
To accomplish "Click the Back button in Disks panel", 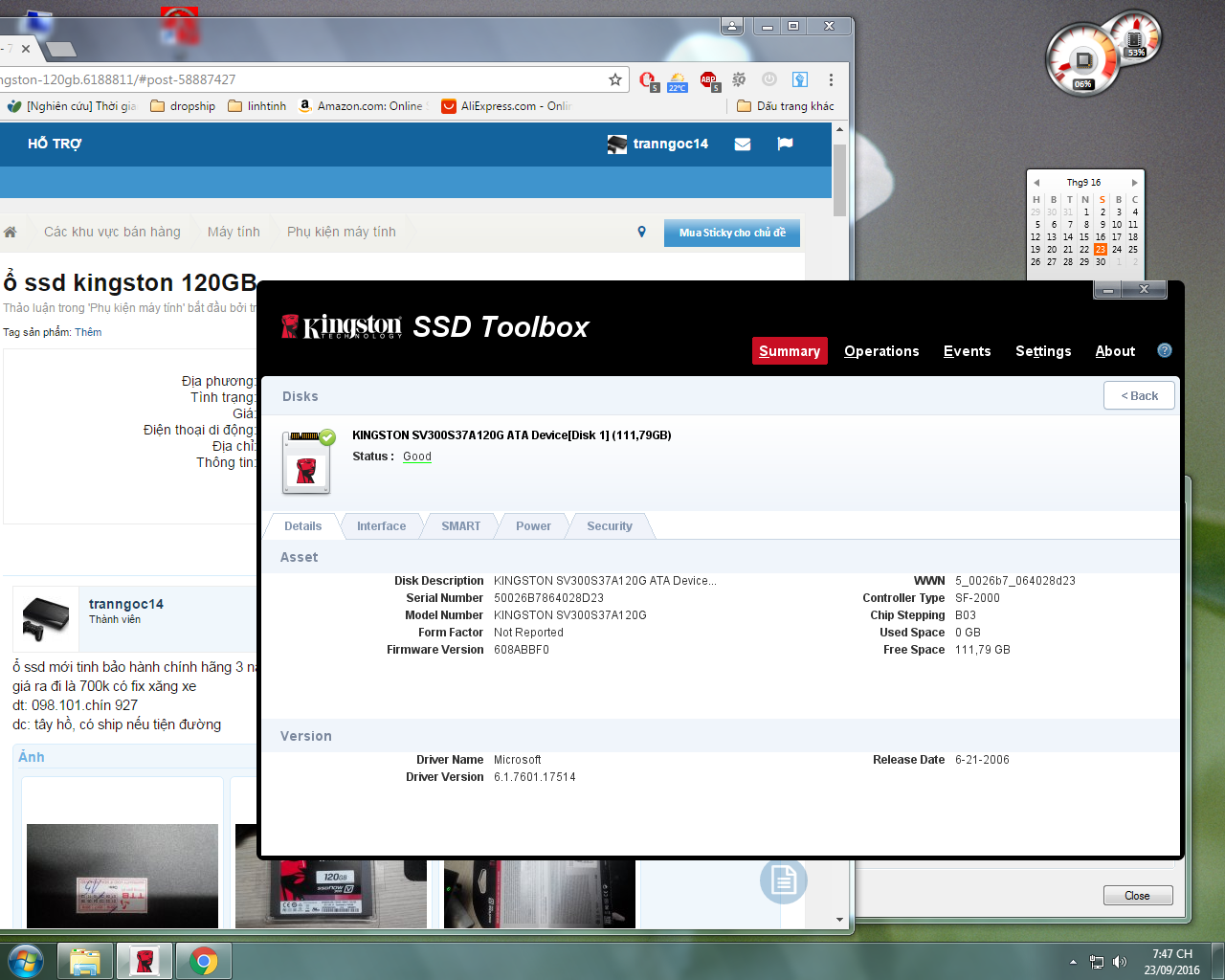I will coord(1139,395).
